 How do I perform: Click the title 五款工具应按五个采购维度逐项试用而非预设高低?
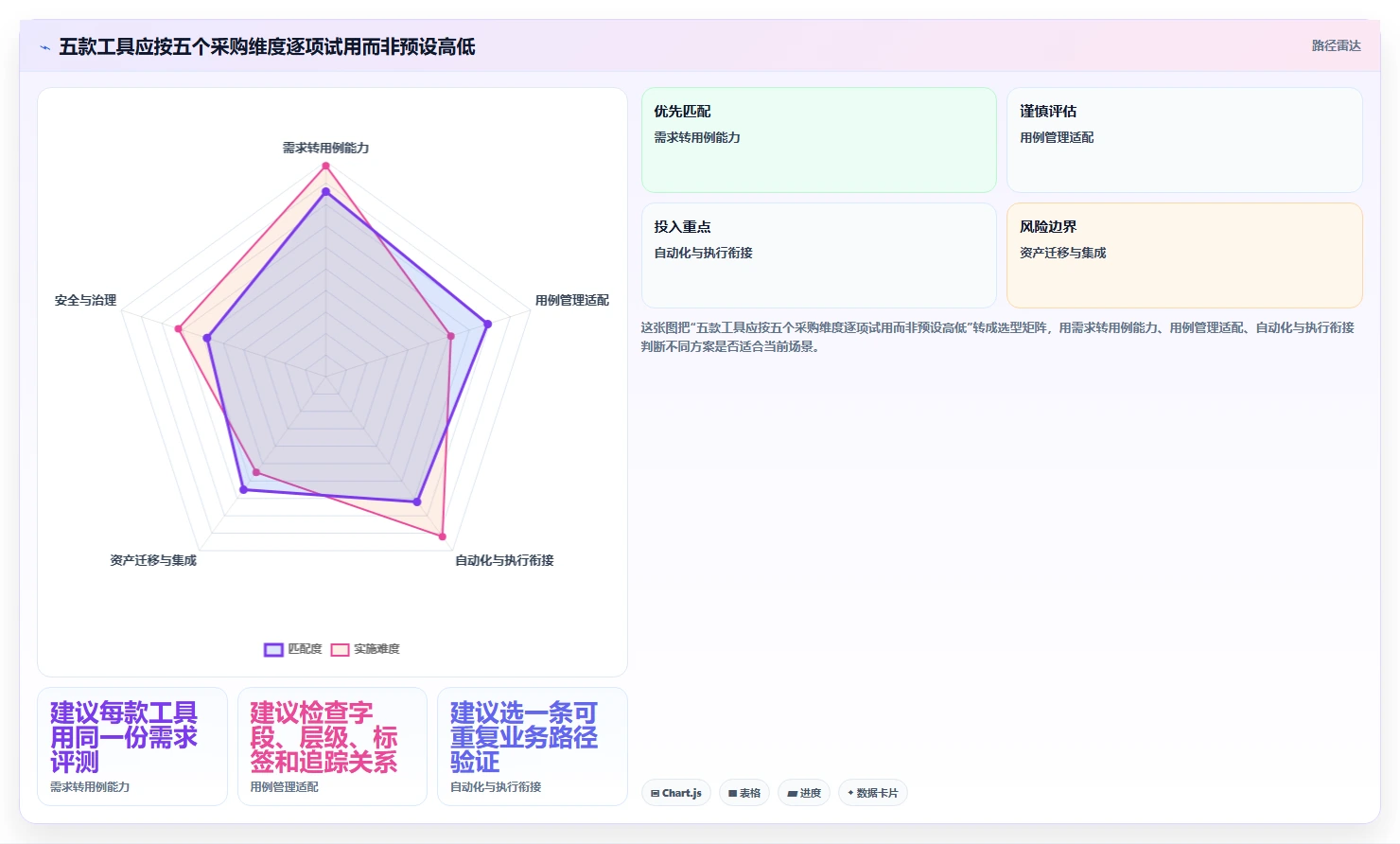point(267,46)
